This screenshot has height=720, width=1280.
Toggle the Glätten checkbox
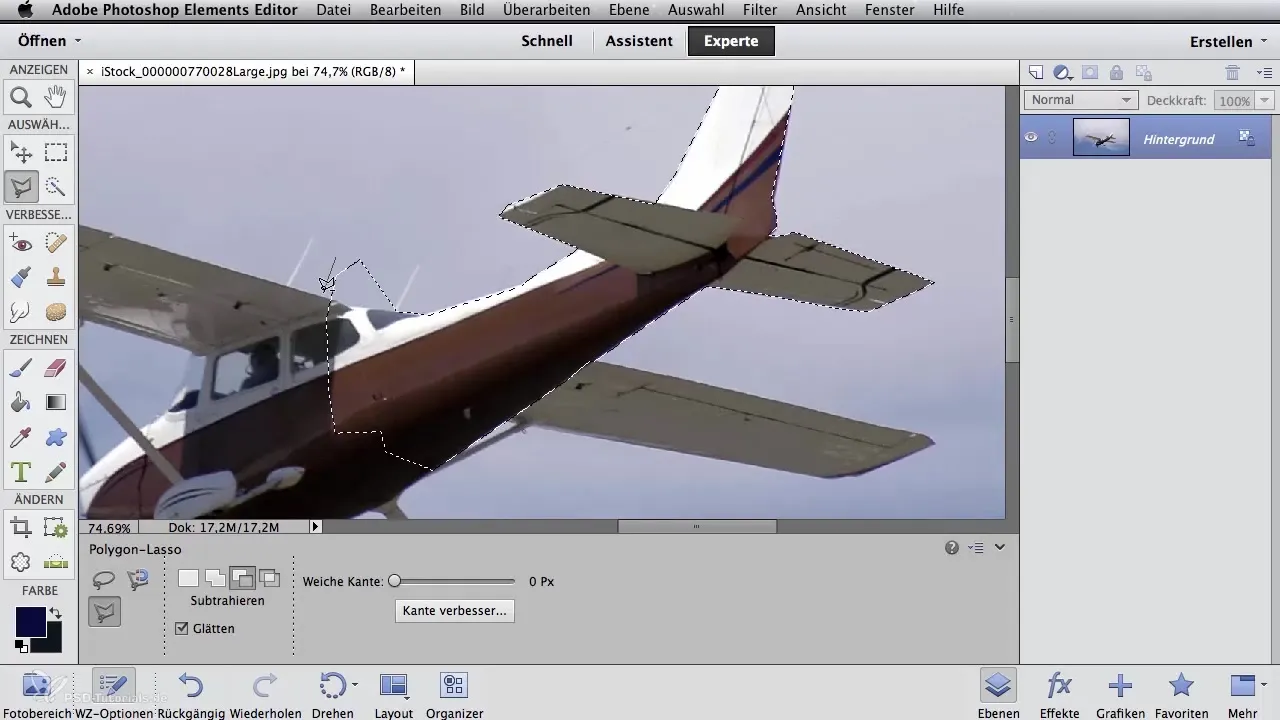181,628
